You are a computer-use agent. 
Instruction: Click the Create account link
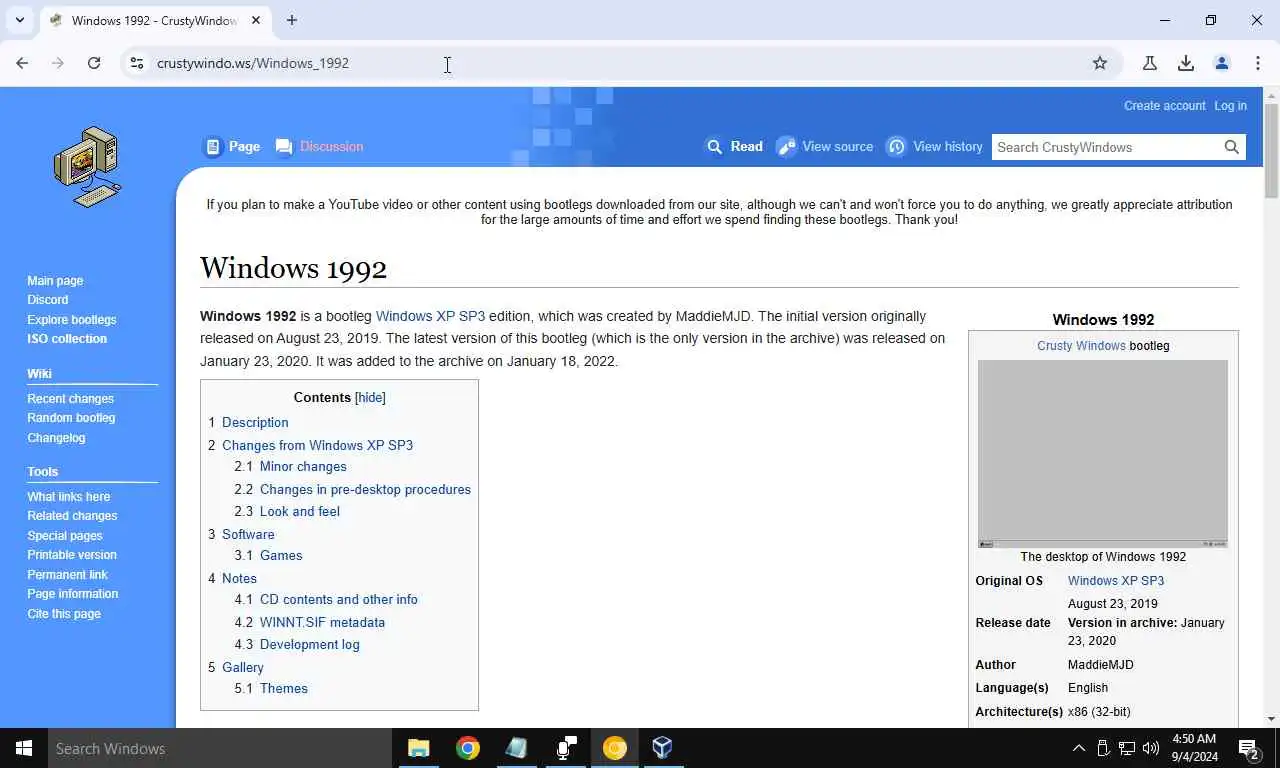point(1164,106)
